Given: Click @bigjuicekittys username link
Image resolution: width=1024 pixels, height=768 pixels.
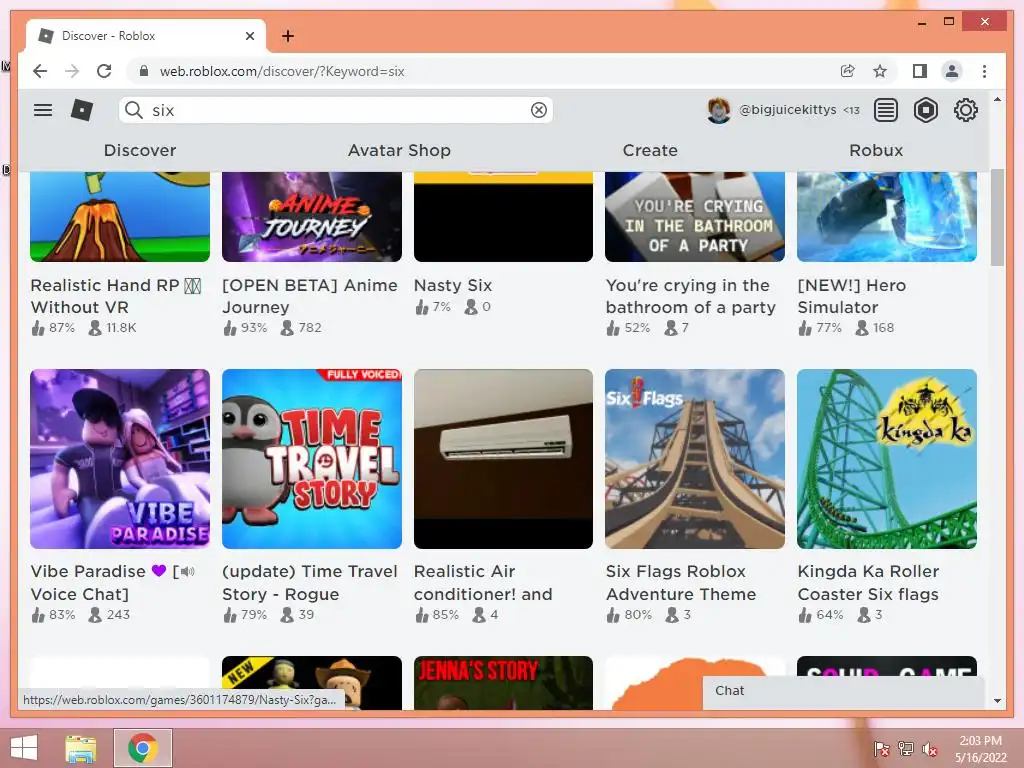Looking at the screenshot, I should [x=787, y=110].
